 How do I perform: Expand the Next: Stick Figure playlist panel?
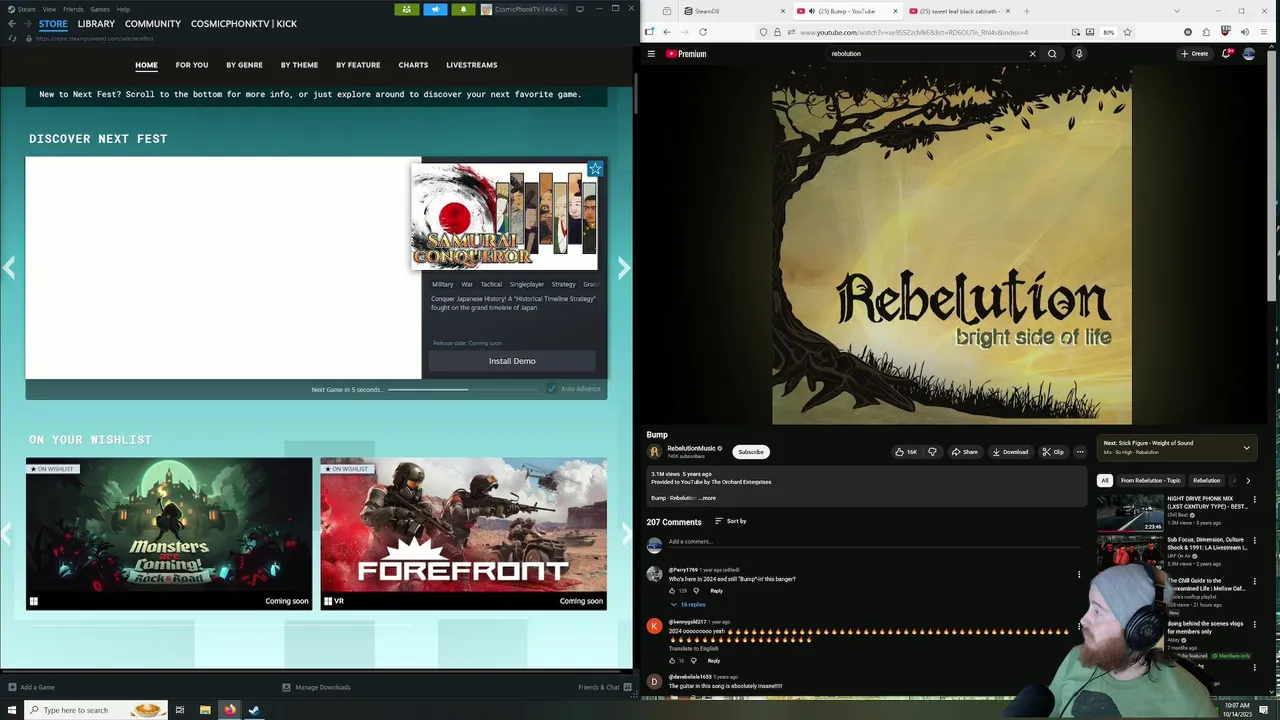(x=1246, y=448)
